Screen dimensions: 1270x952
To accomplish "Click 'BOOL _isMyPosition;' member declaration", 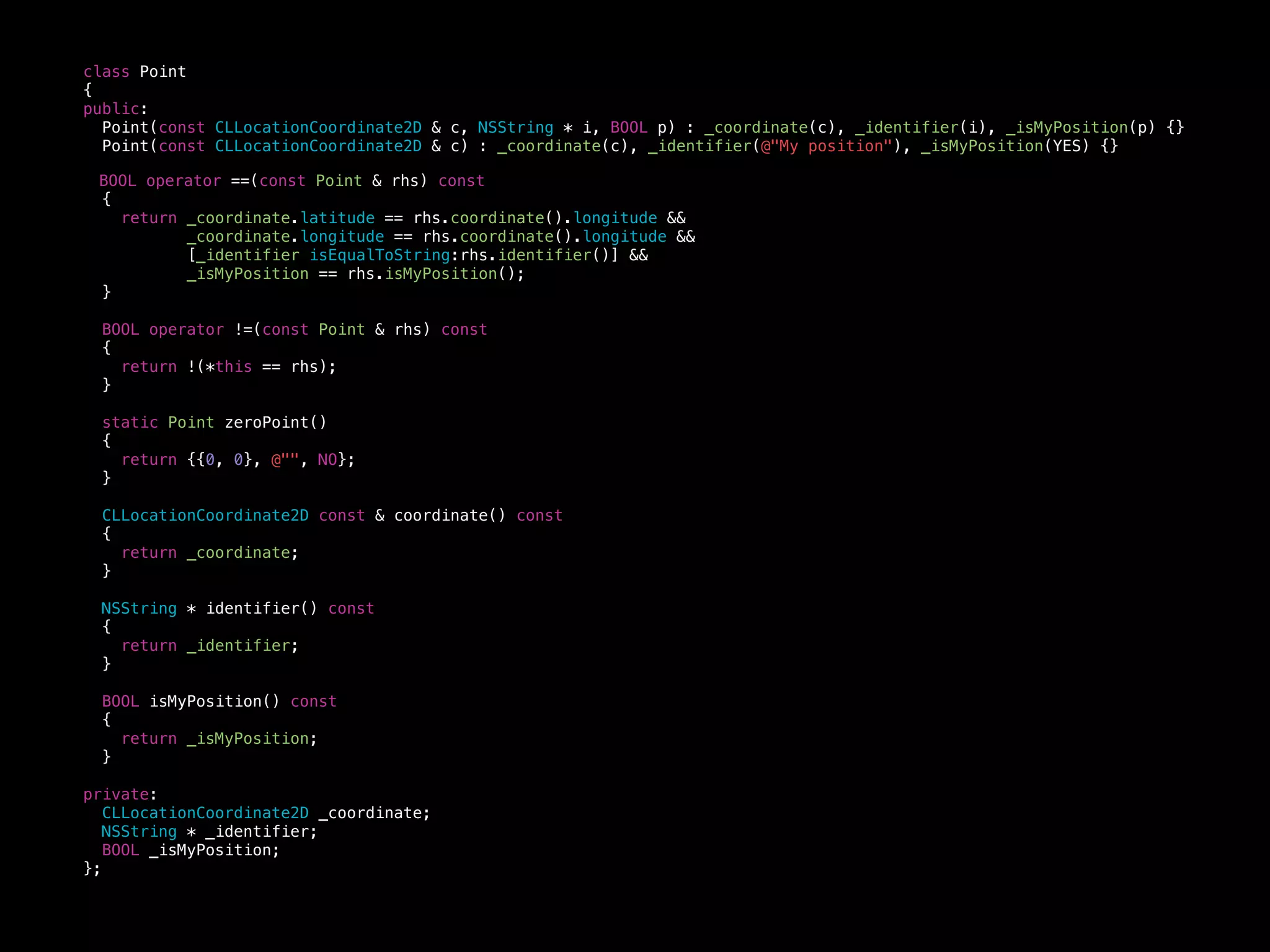I will (x=191, y=850).
